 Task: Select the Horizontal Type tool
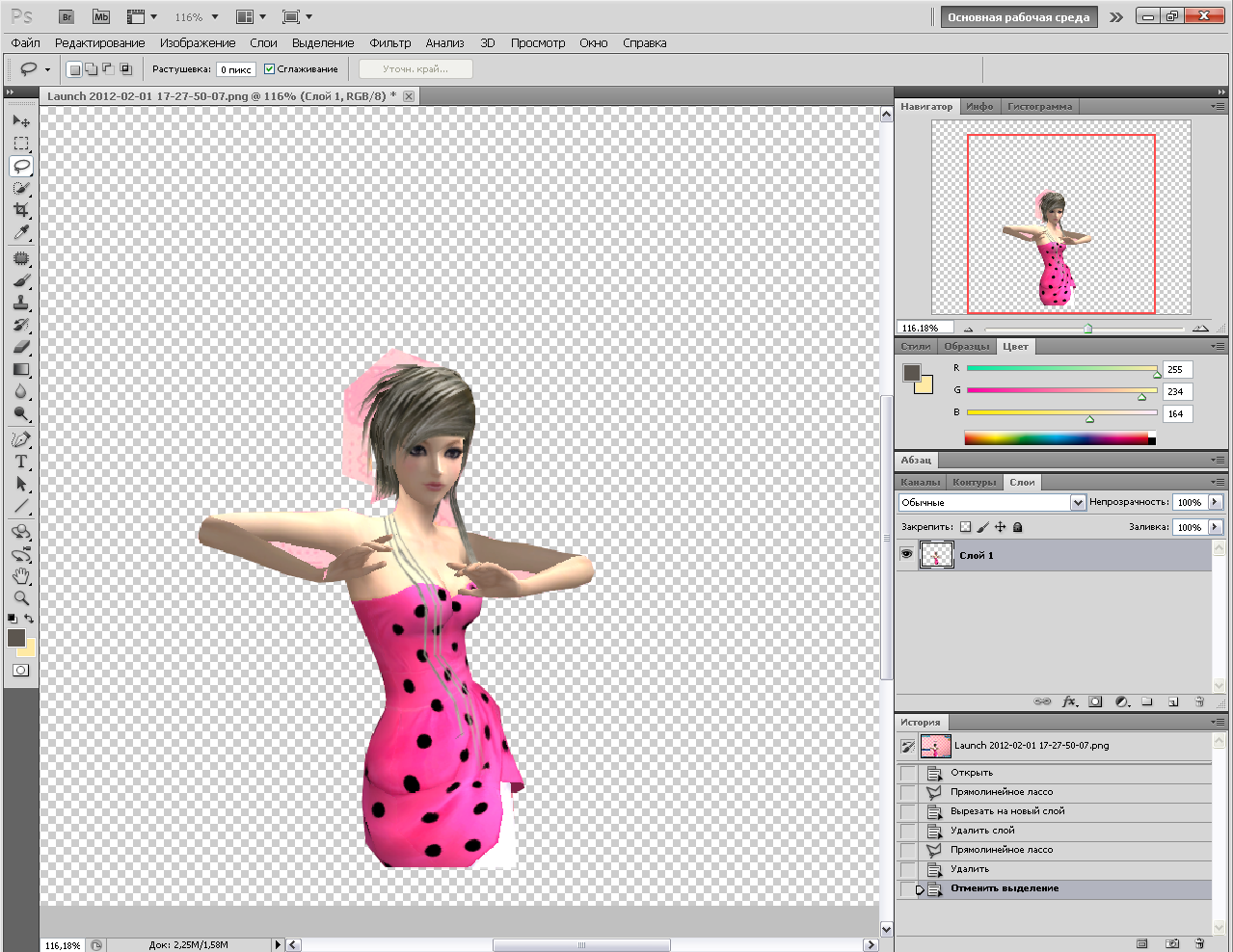pyautogui.click(x=21, y=462)
